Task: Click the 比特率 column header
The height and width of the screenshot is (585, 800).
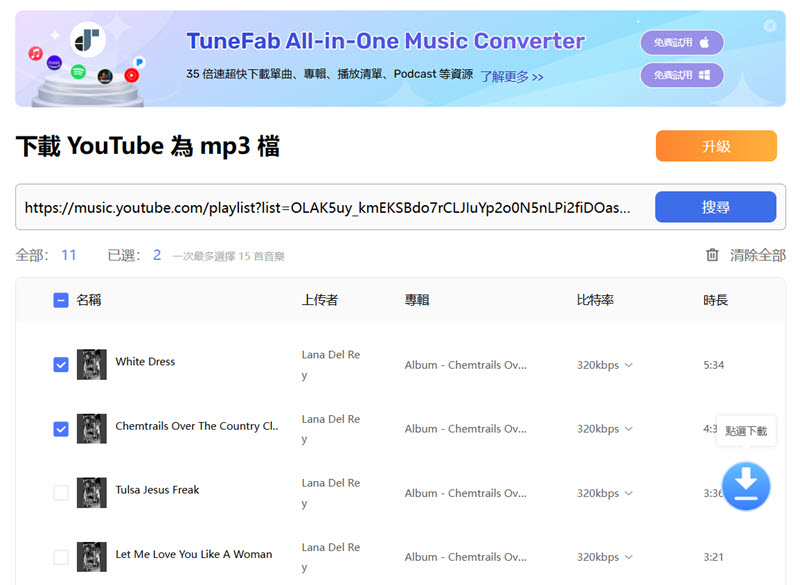Action: click(x=595, y=300)
